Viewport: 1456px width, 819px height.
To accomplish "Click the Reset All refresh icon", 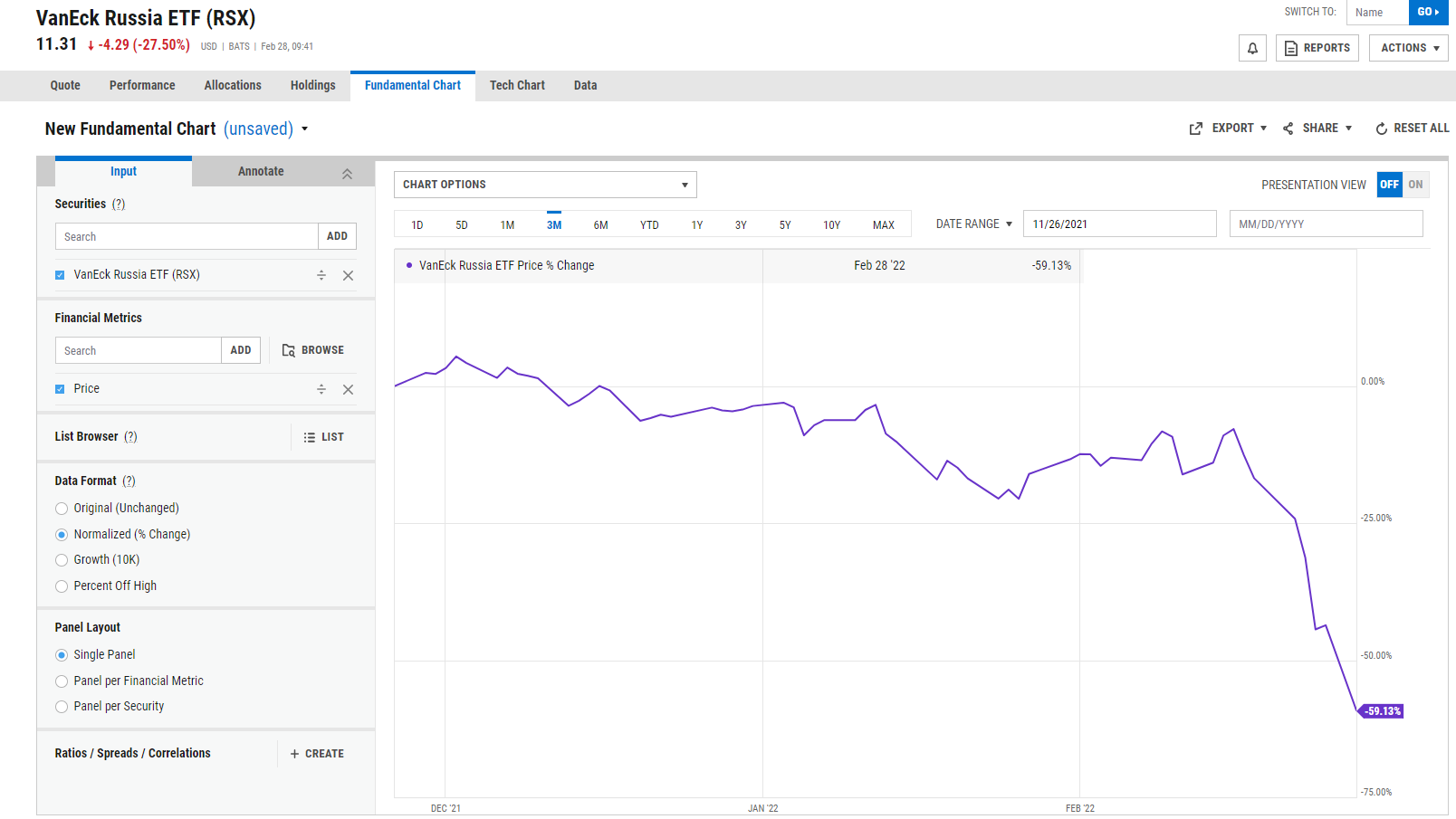I will (x=1382, y=129).
